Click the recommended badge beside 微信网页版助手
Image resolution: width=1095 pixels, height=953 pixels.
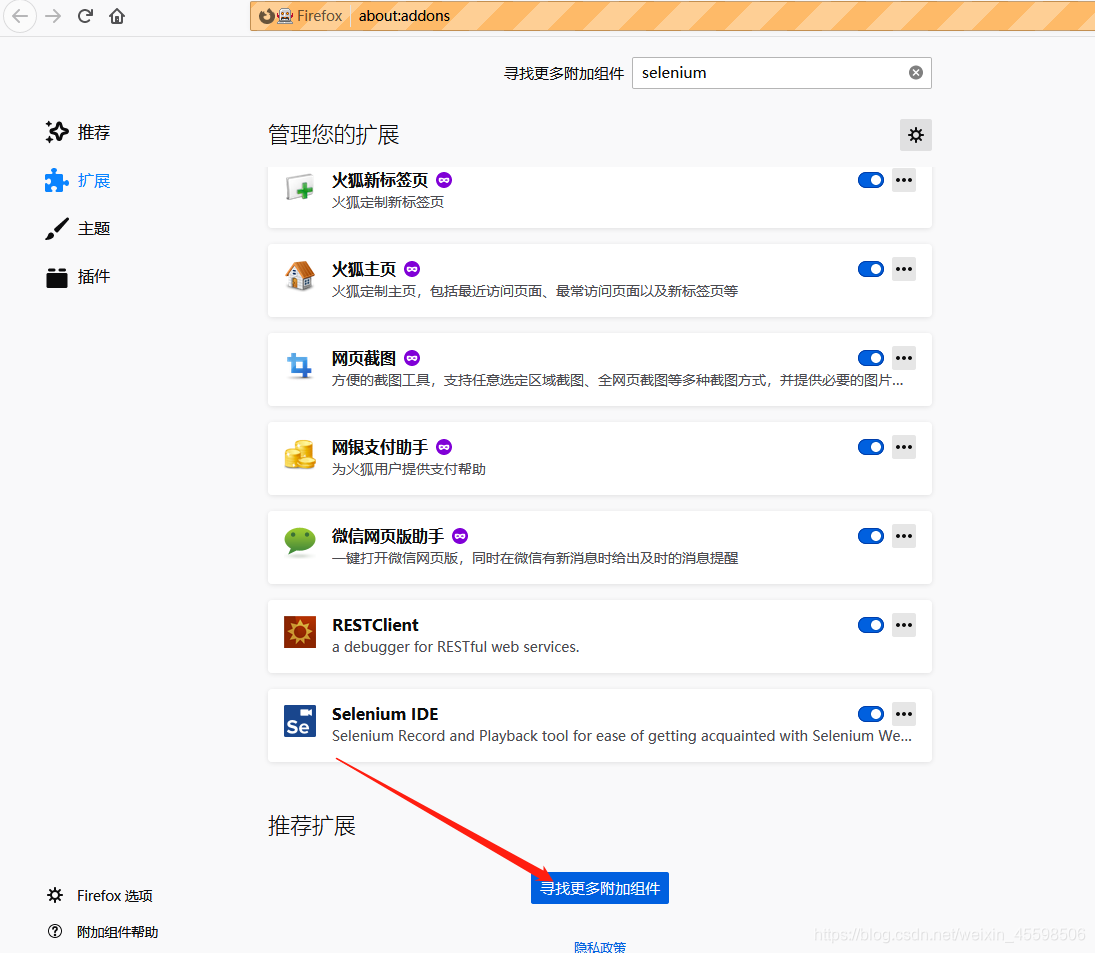(460, 536)
